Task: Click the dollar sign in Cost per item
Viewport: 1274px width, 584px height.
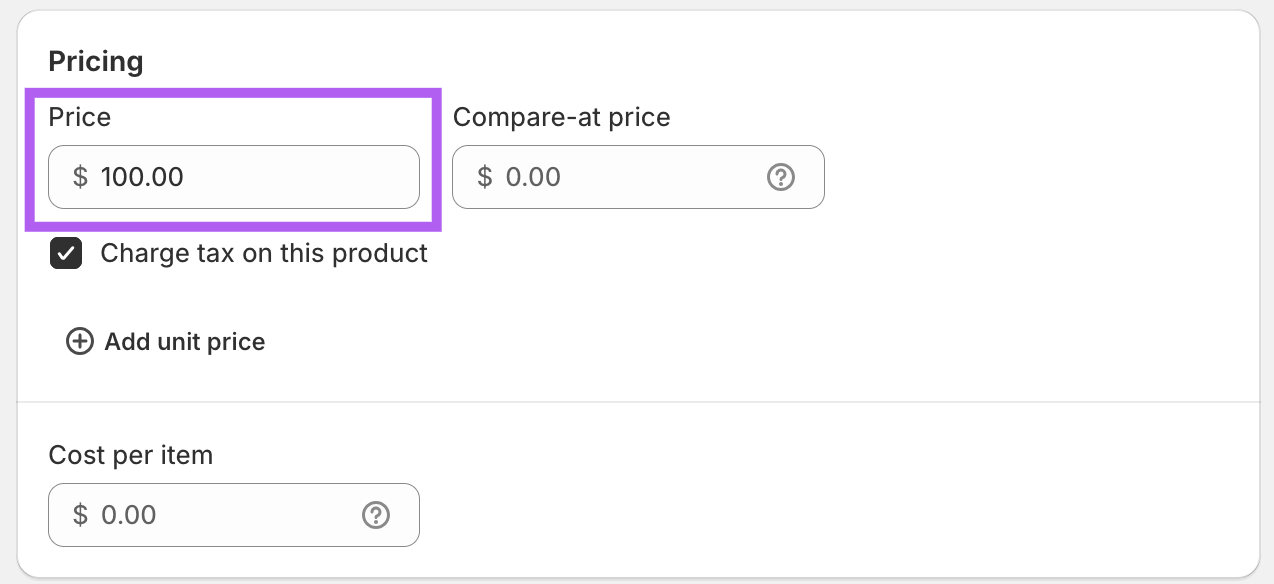Action: (80, 515)
